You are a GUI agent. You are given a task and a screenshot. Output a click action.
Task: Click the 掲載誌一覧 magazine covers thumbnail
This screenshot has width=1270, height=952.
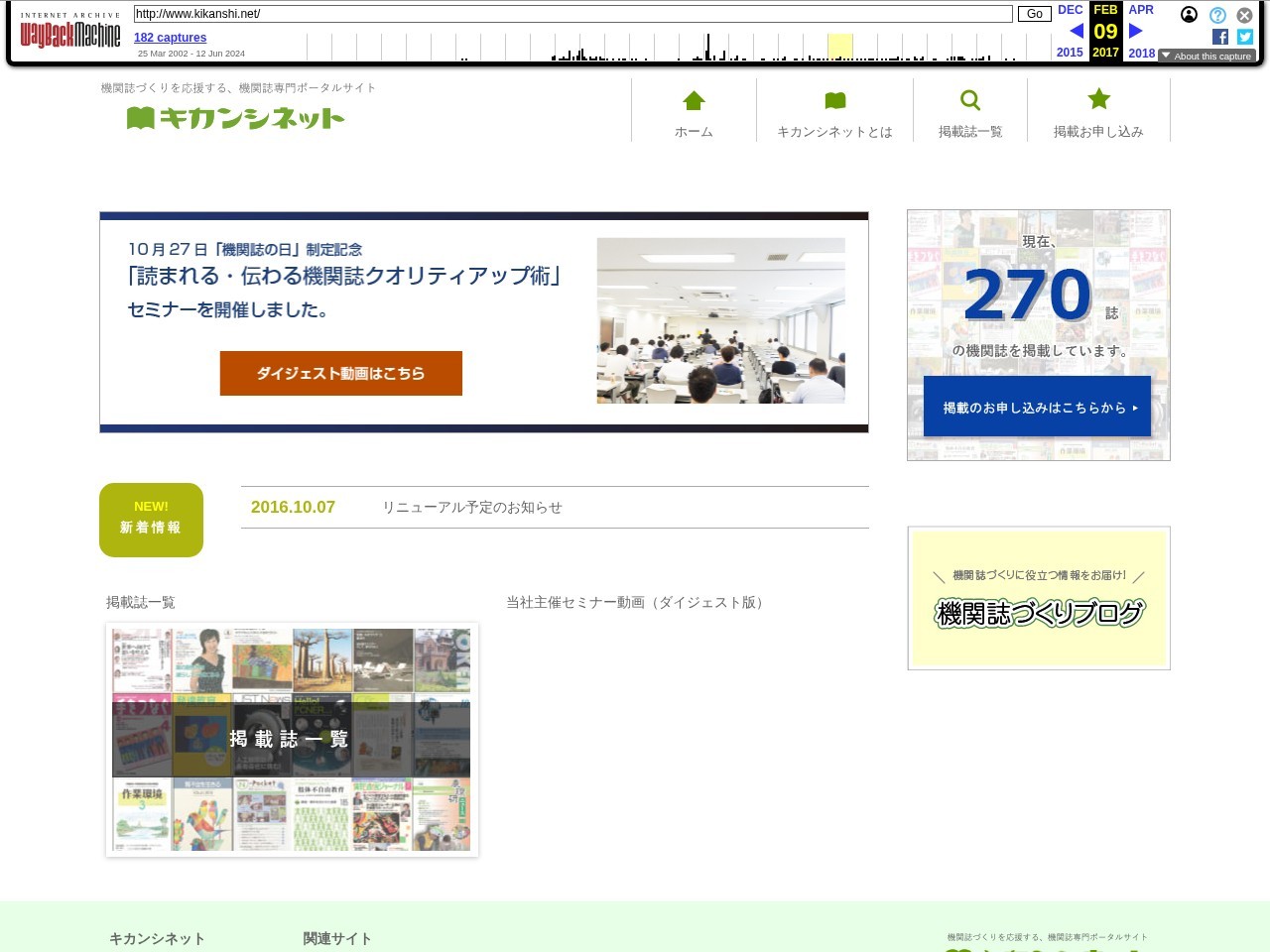tap(292, 739)
